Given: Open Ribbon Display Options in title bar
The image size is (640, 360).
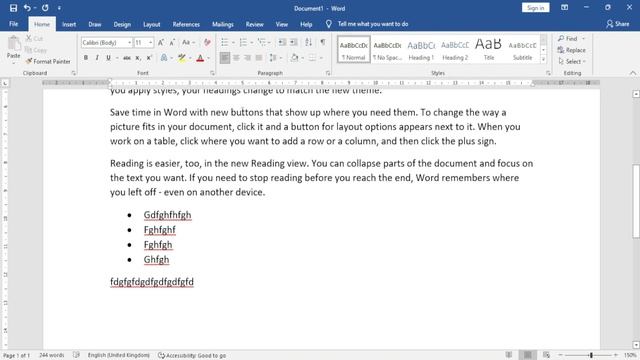Looking at the screenshot, I should pyautogui.click(x=564, y=8).
